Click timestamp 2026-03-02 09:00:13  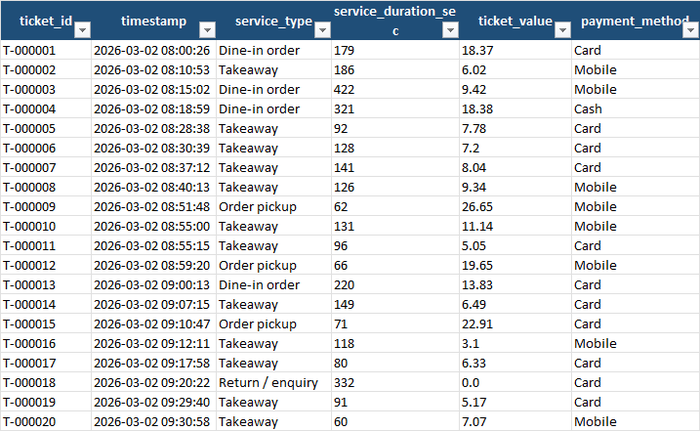click(x=154, y=285)
